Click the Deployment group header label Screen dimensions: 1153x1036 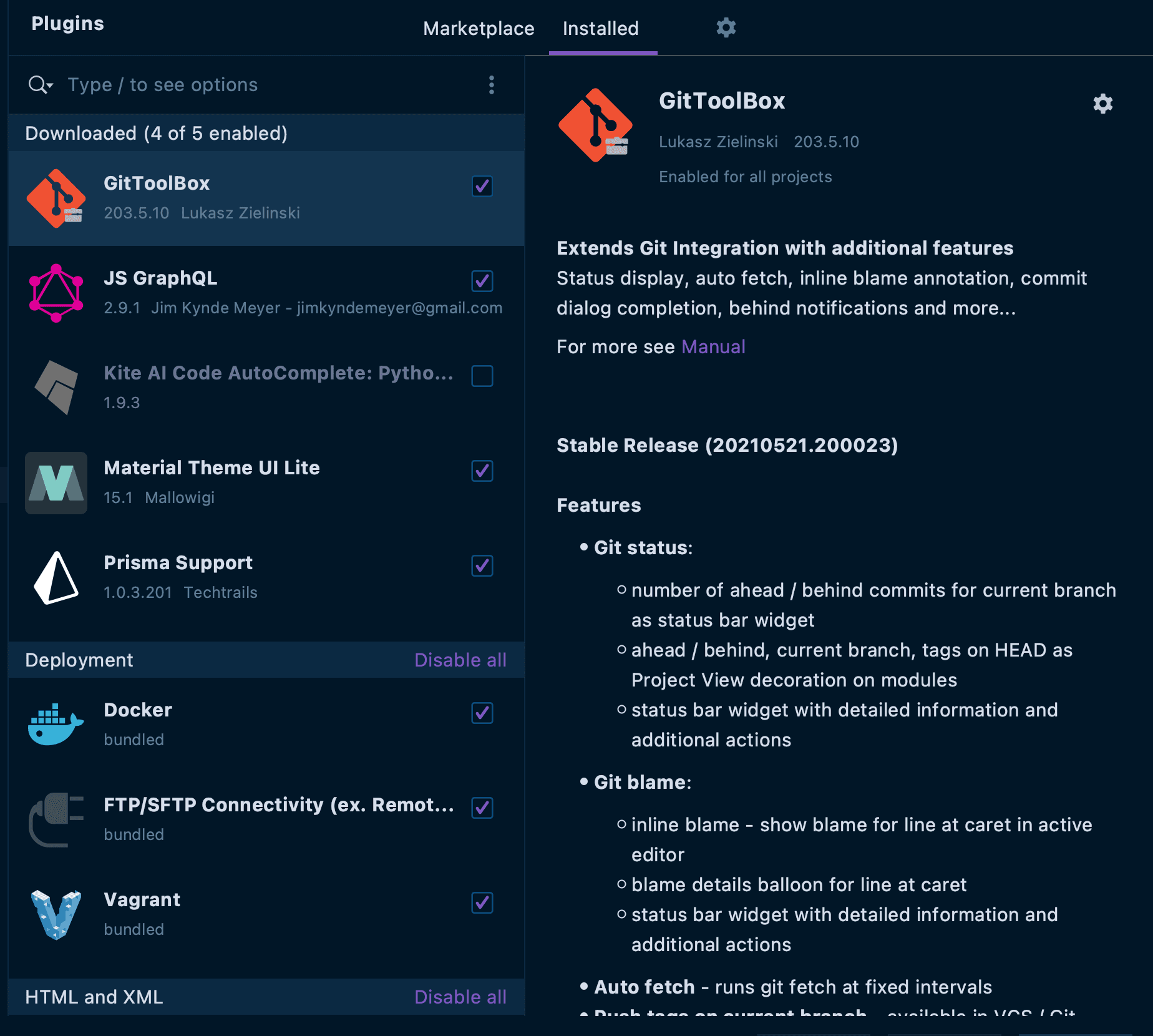pyautogui.click(x=79, y=660)
